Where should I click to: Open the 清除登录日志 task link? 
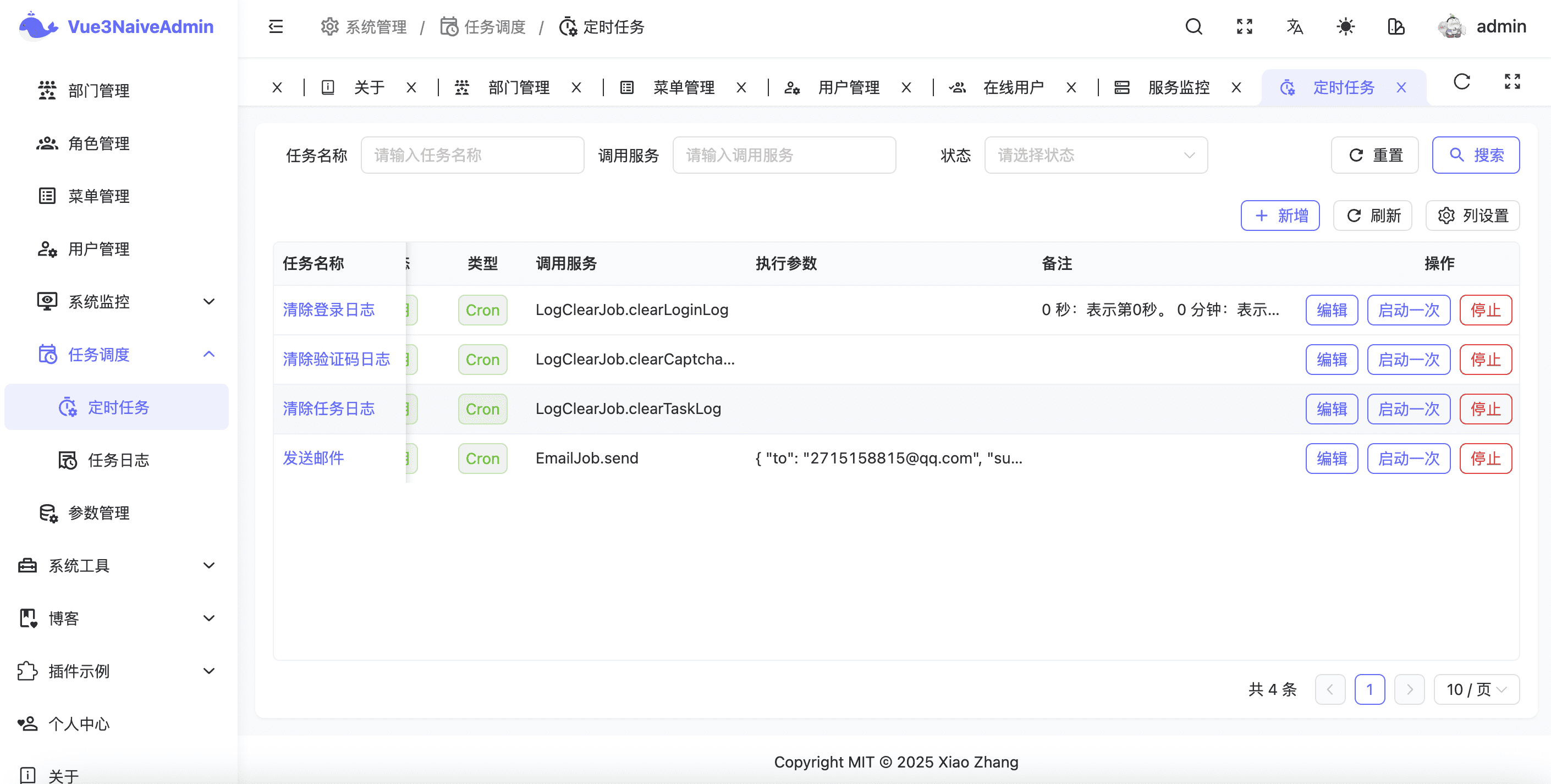(x=329, y=310)
